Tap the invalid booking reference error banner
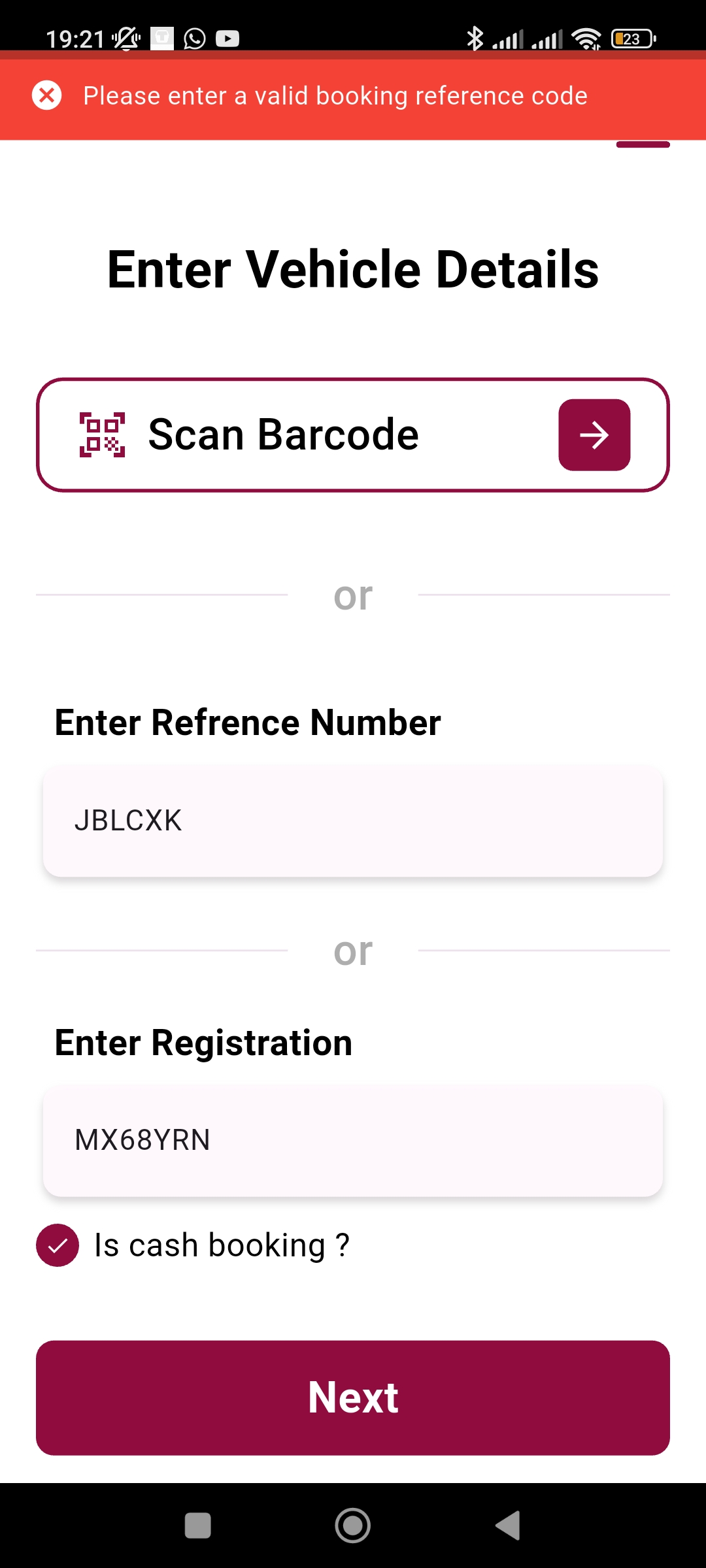 pyautogui.click(x=353, y=96)
